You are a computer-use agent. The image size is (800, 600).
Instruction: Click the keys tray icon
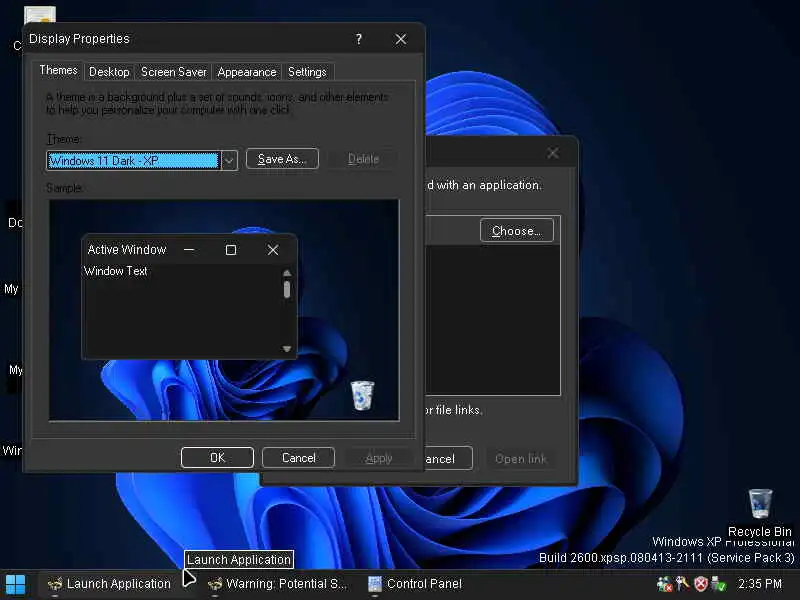(x=683, y=584)
